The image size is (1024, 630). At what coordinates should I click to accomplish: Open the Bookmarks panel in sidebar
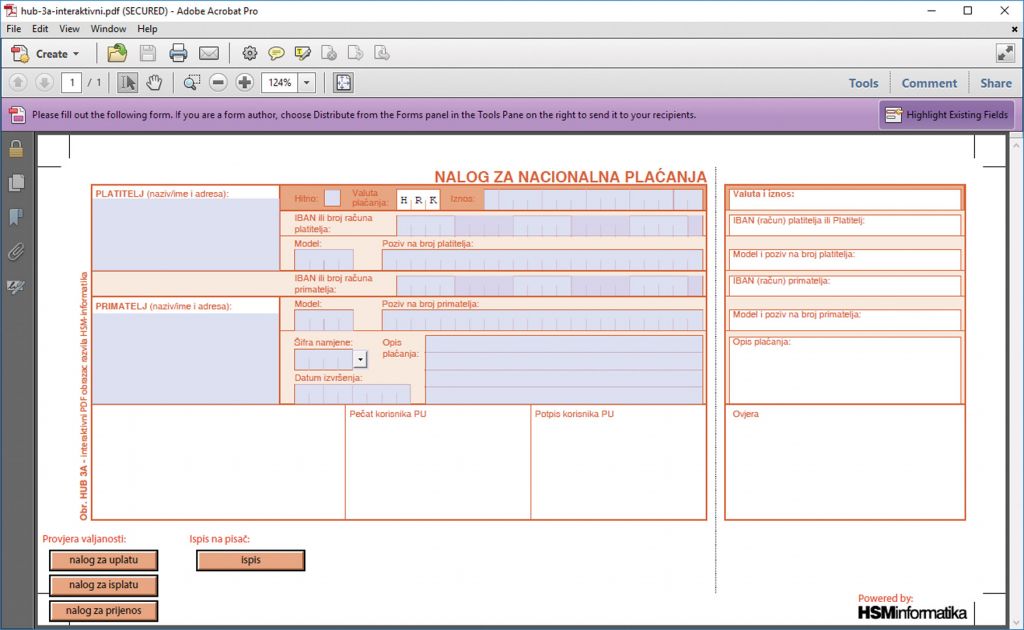click(x=16, y=217)
